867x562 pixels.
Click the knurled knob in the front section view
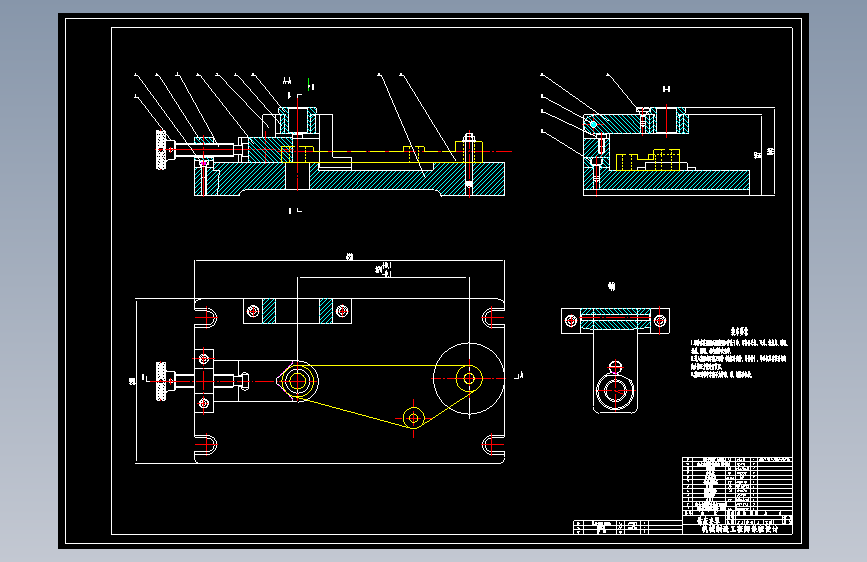161,150
